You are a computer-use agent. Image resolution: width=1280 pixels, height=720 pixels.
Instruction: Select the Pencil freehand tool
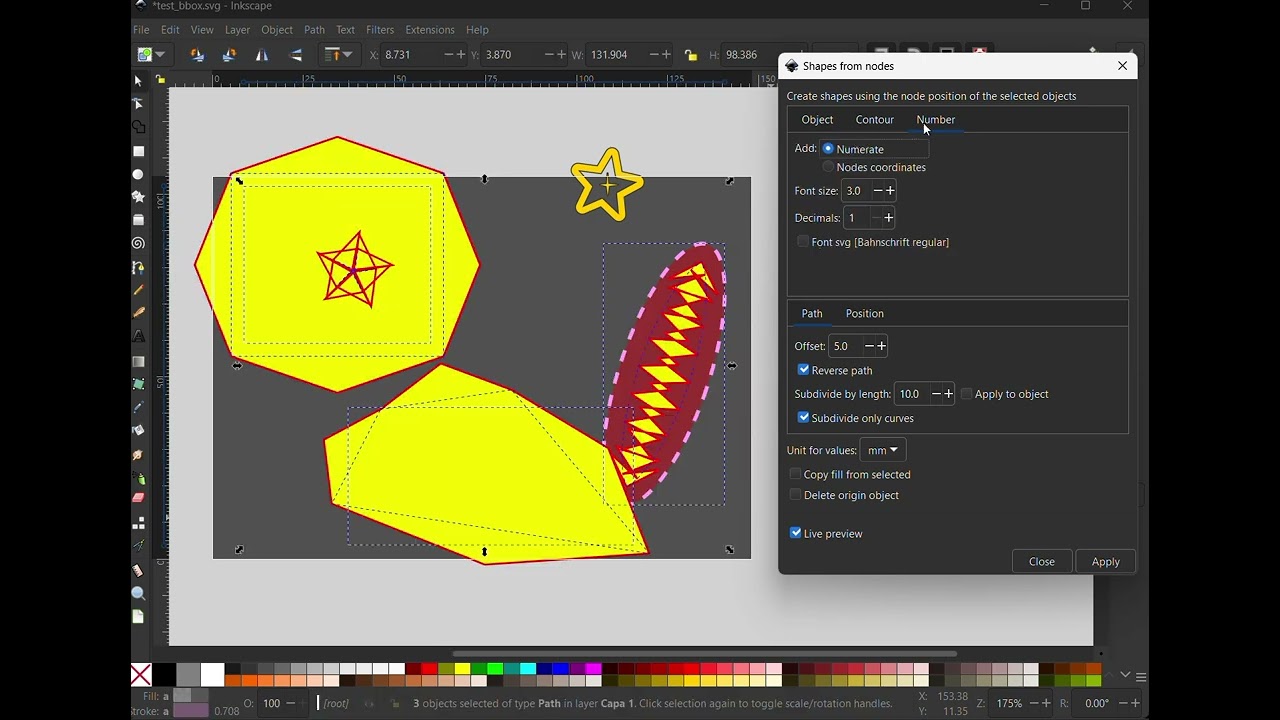(x=139, y=290)
